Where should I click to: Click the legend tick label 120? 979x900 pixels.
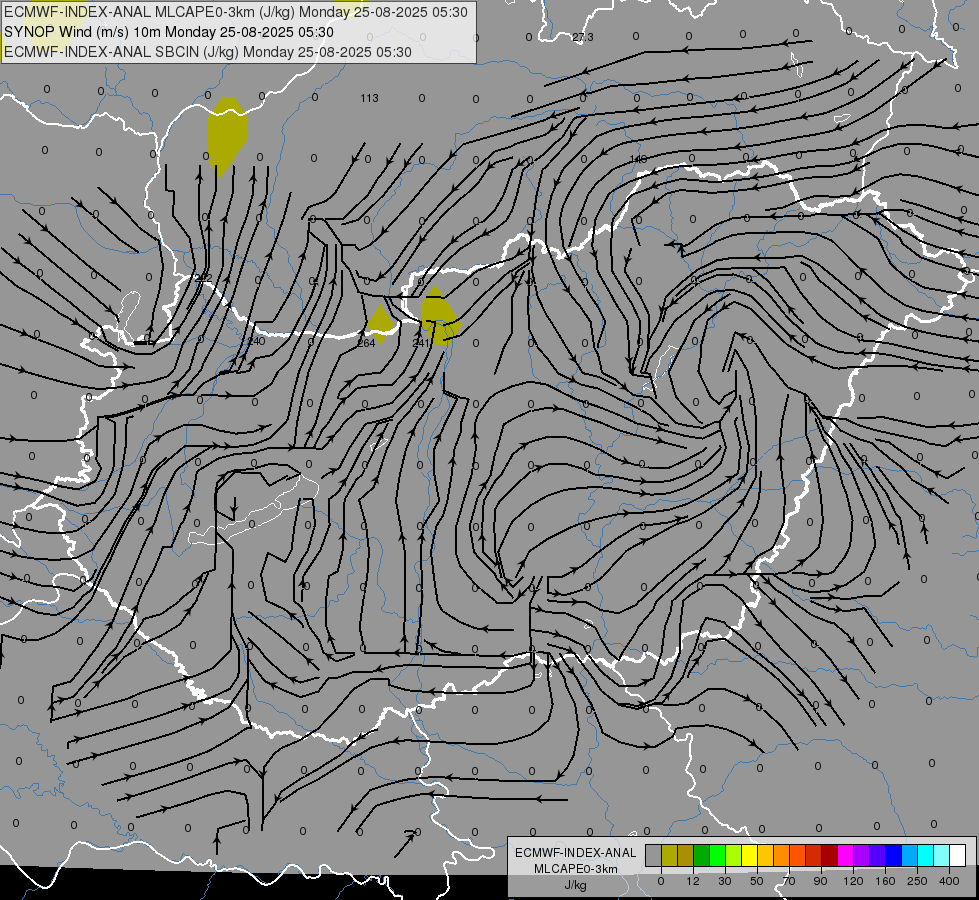pyautogui.click(x=853, y=881)
